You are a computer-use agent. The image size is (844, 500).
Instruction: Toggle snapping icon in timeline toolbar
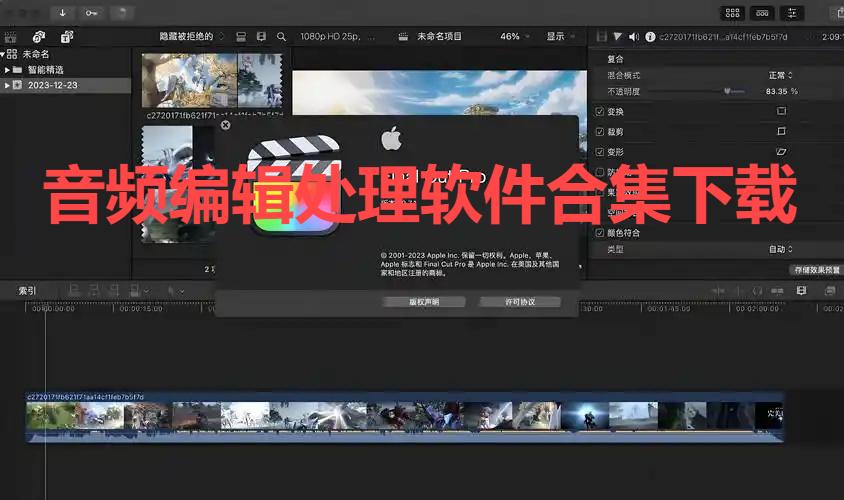(x=777, y=291)
